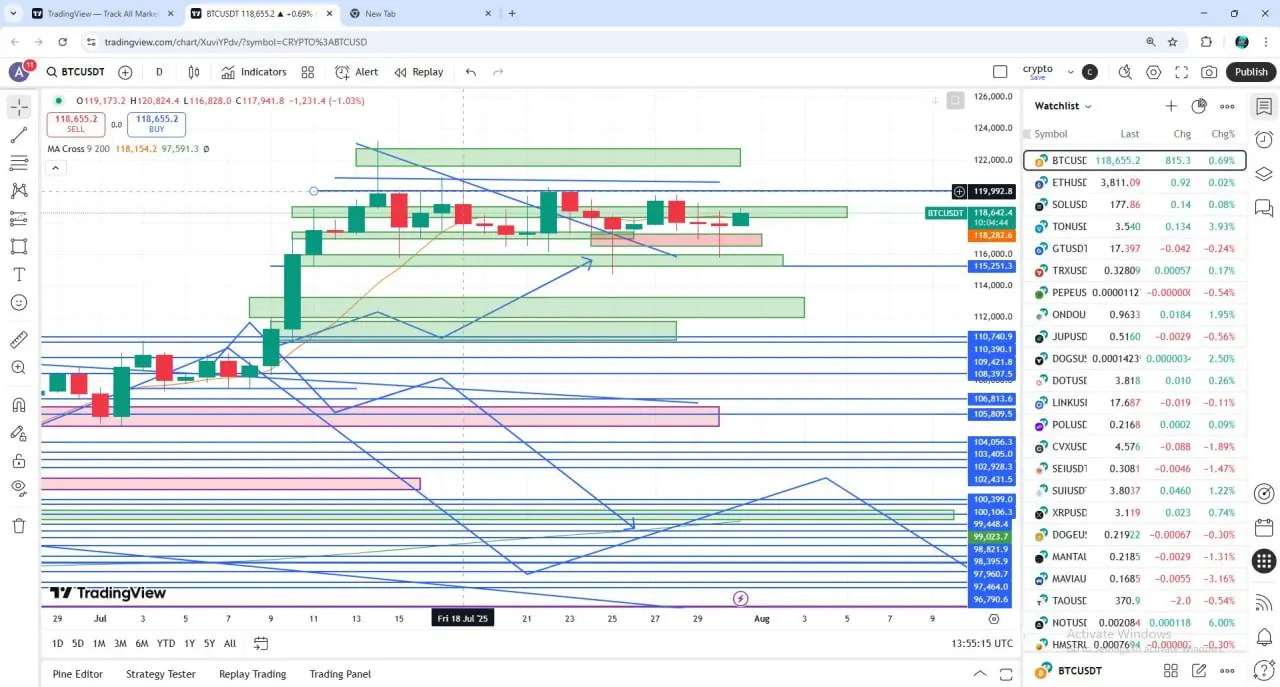Set chart range to 3M
This screenshot has height=687, width=1280.
point(120,643)
